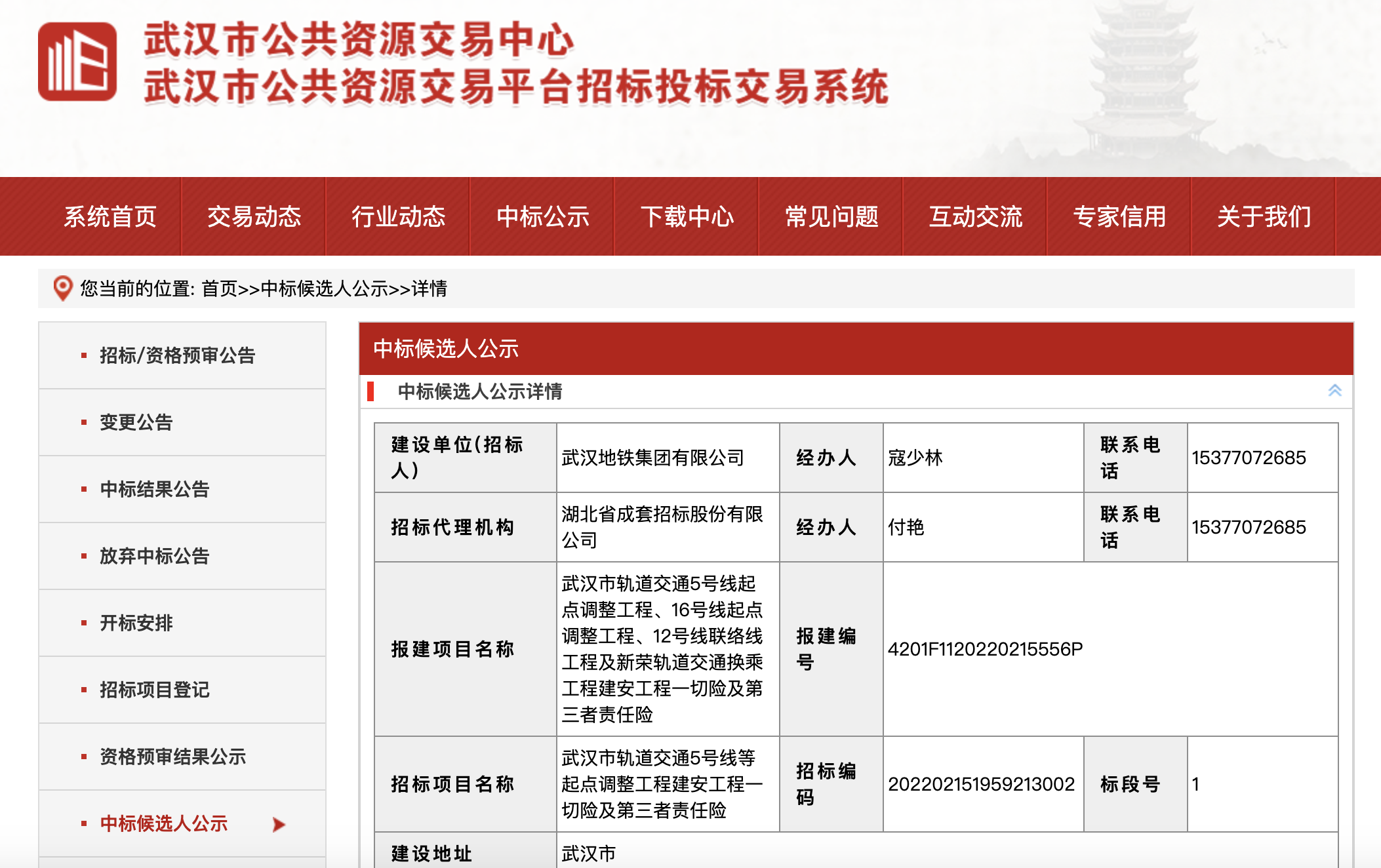Open 开标安排 sidebar entry
The height and width of the screenshot is (868, 1381).
point(136,623)
